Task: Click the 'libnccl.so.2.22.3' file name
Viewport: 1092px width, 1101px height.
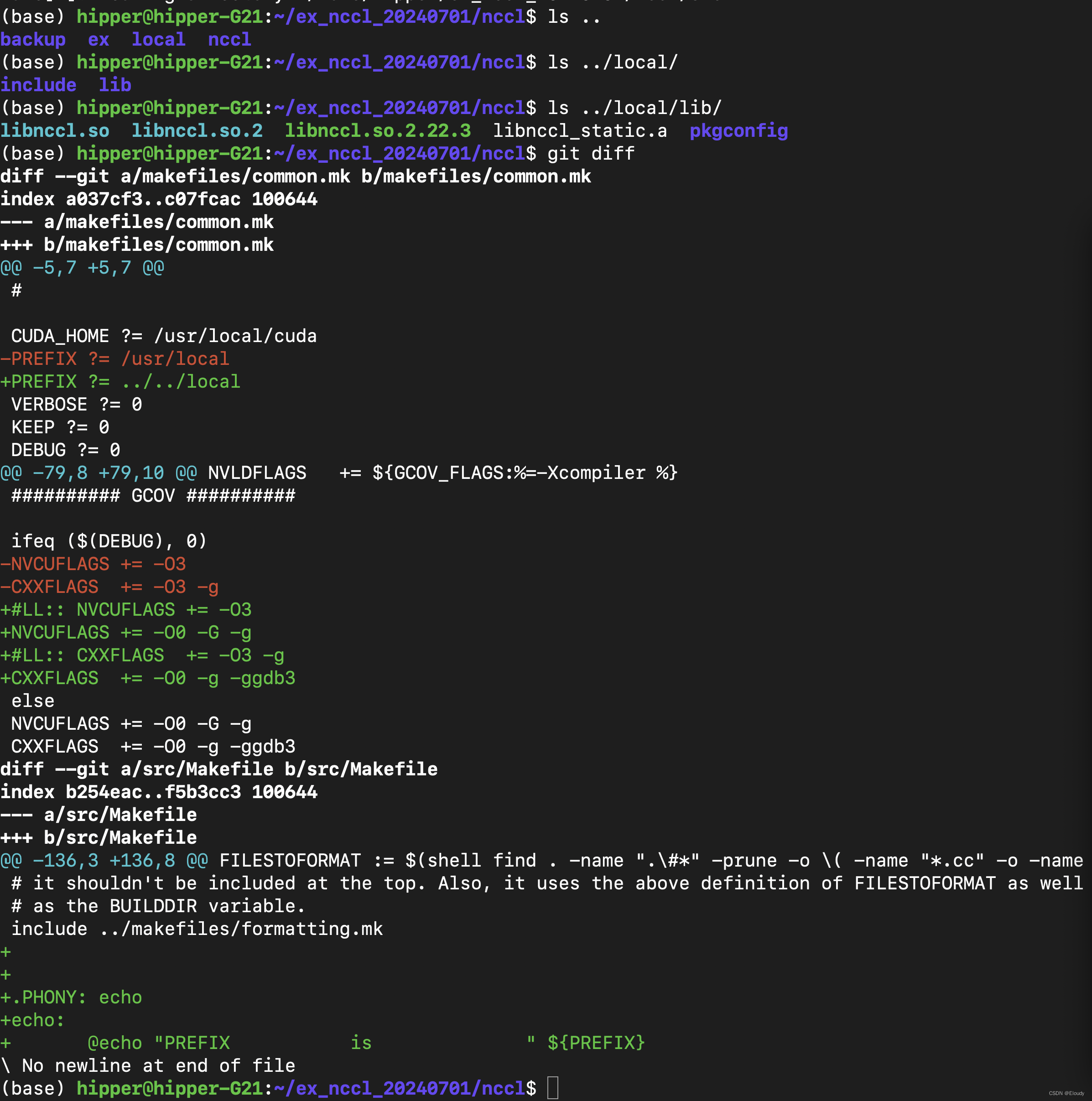Action: point(377,130)
